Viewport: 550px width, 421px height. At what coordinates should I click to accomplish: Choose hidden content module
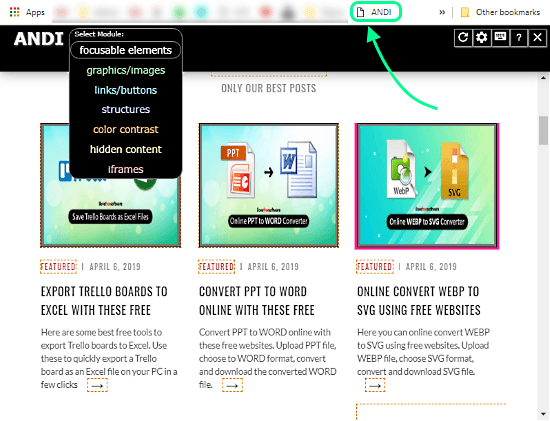point(126,149)
